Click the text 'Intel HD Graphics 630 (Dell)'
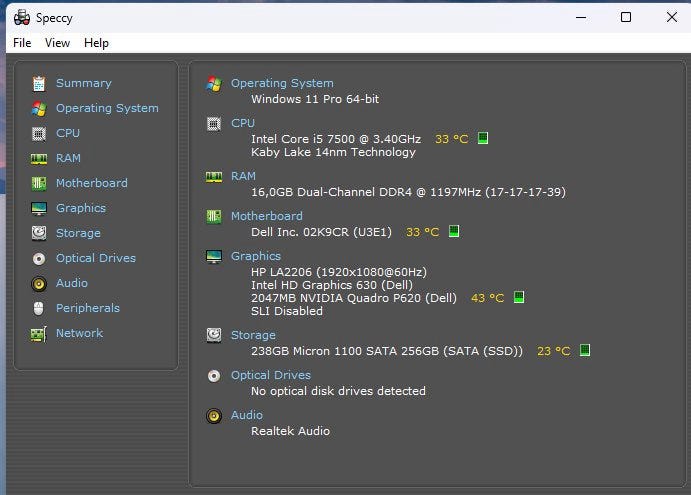The height and width of the screenshot is (495, 691). [x=332, y=285]
